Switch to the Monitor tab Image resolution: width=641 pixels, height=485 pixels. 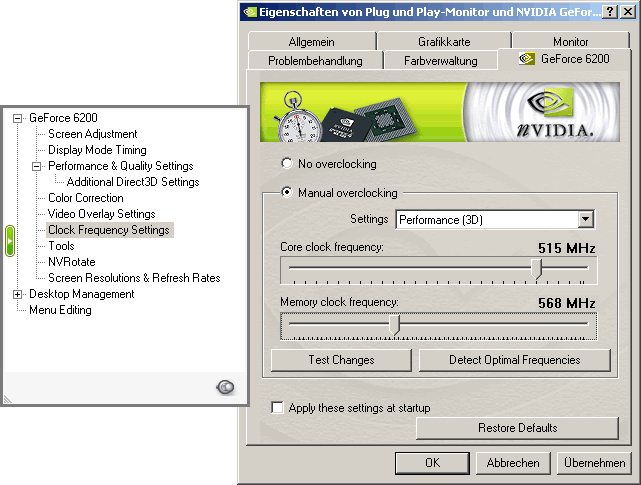(570, 42)
